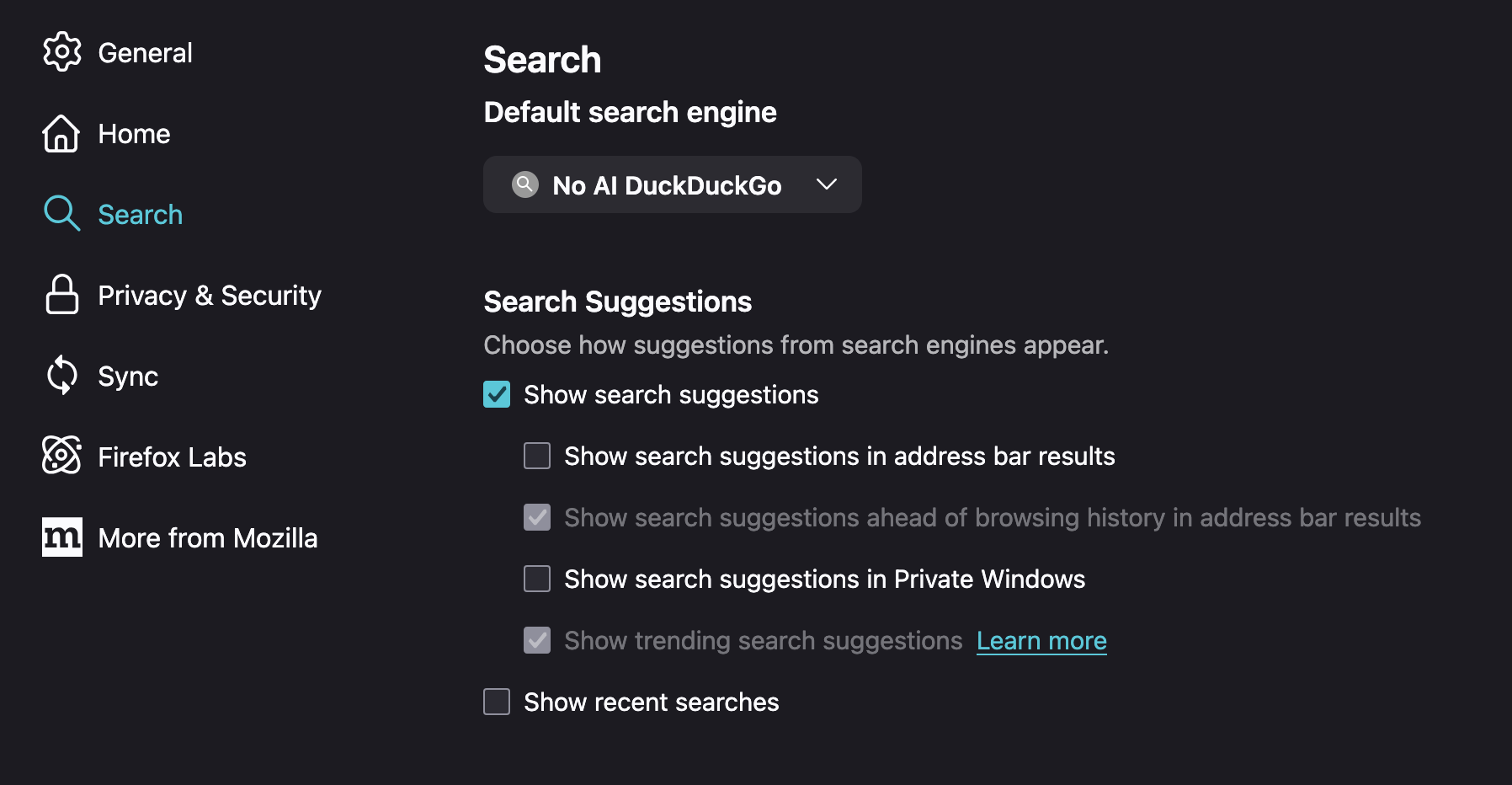The width and height of the screenshot is (1512, 785).
Task: Select More from Mozilla label
Action: tap(208, 538)
